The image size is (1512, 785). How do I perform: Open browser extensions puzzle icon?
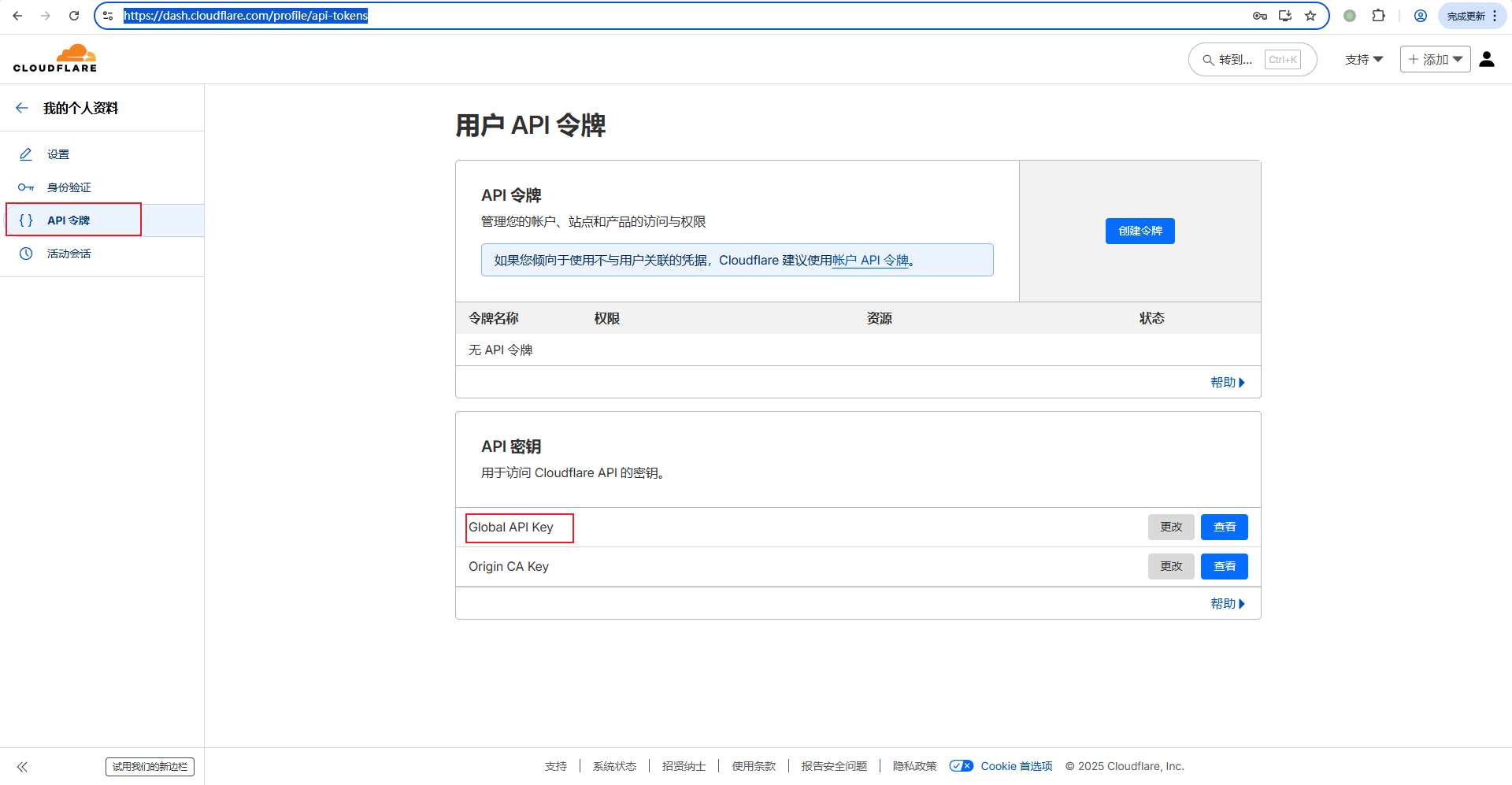[1378, 16]
